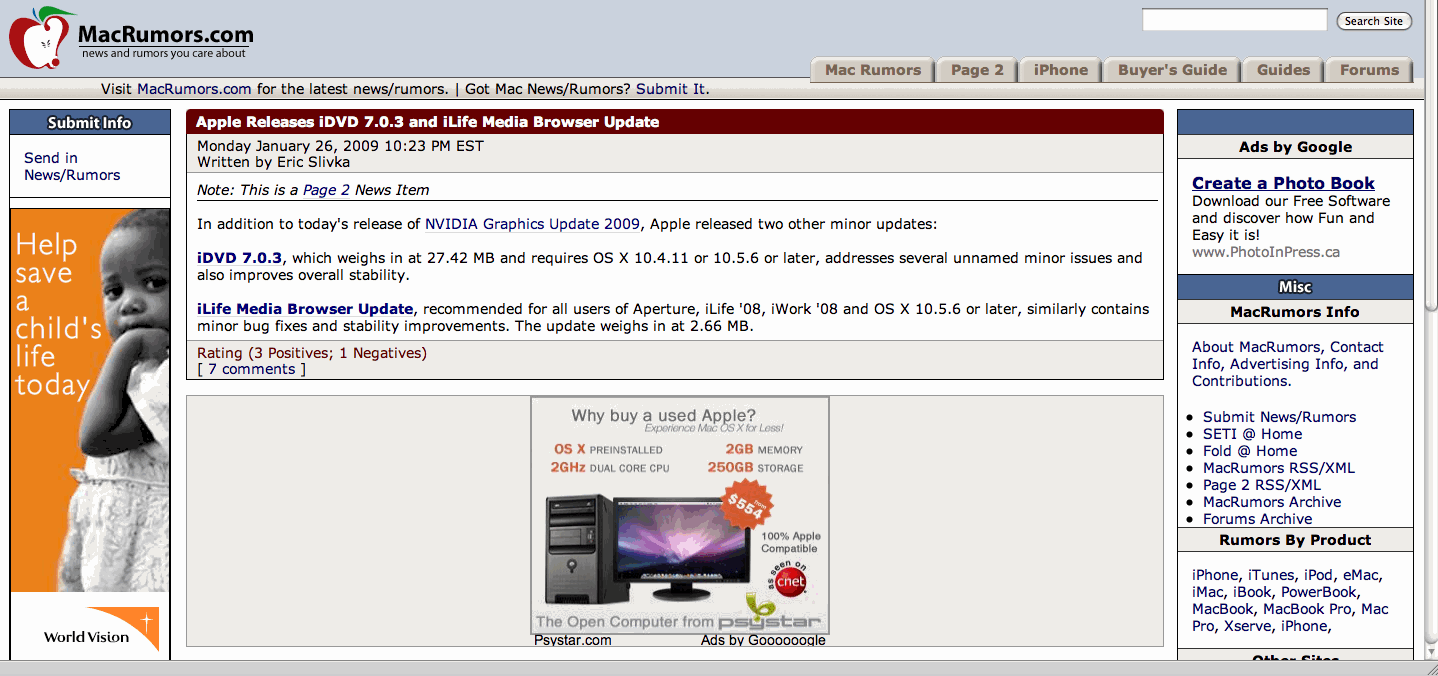Open NVIDIA Graphics Update 2009 link
The image size is (1438, 676).
tap(532, 224)
